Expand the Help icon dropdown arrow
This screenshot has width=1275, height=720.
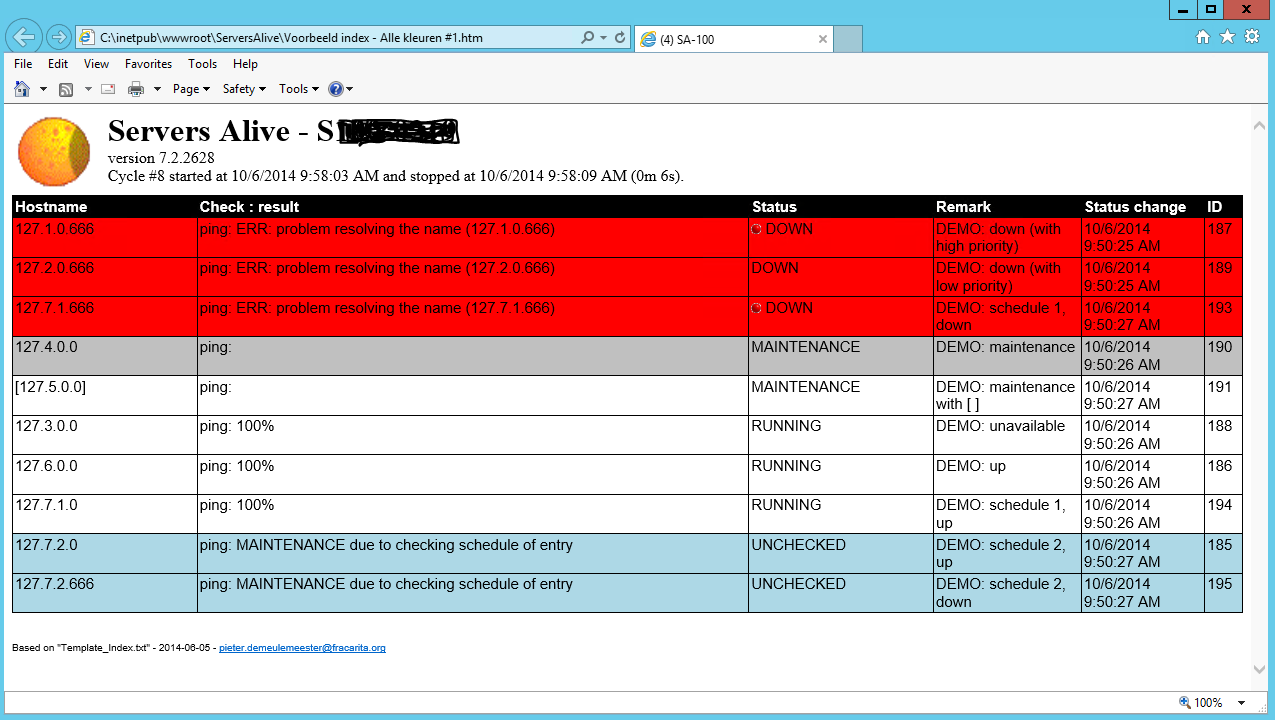[349, 89]
